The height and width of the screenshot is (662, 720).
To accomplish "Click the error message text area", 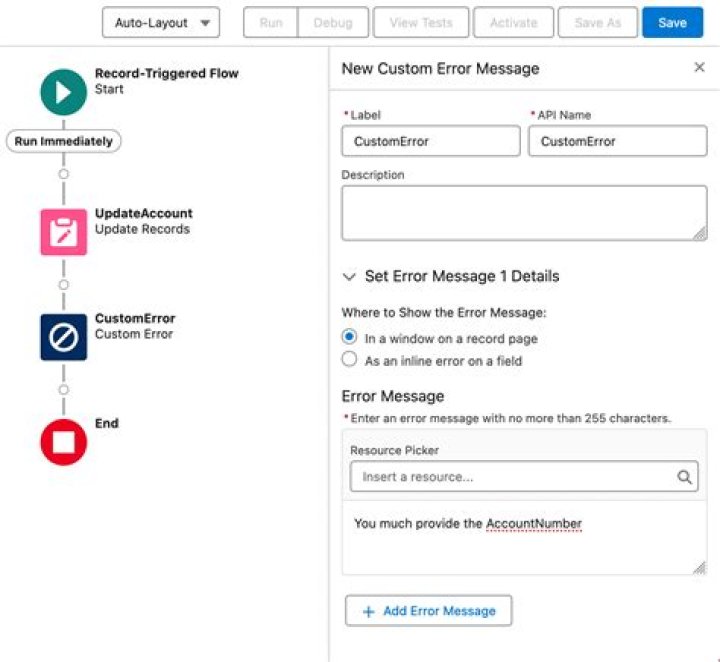I will [x=524, y=538].
